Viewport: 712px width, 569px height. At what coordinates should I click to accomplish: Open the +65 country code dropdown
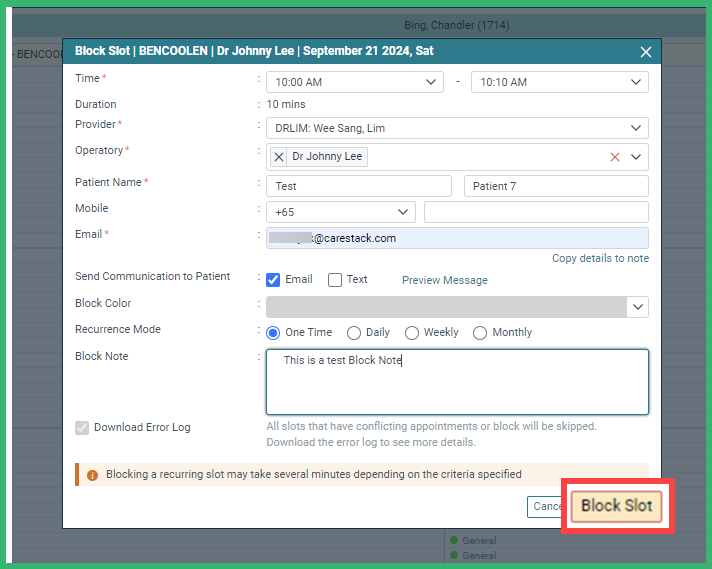[341, 212]
